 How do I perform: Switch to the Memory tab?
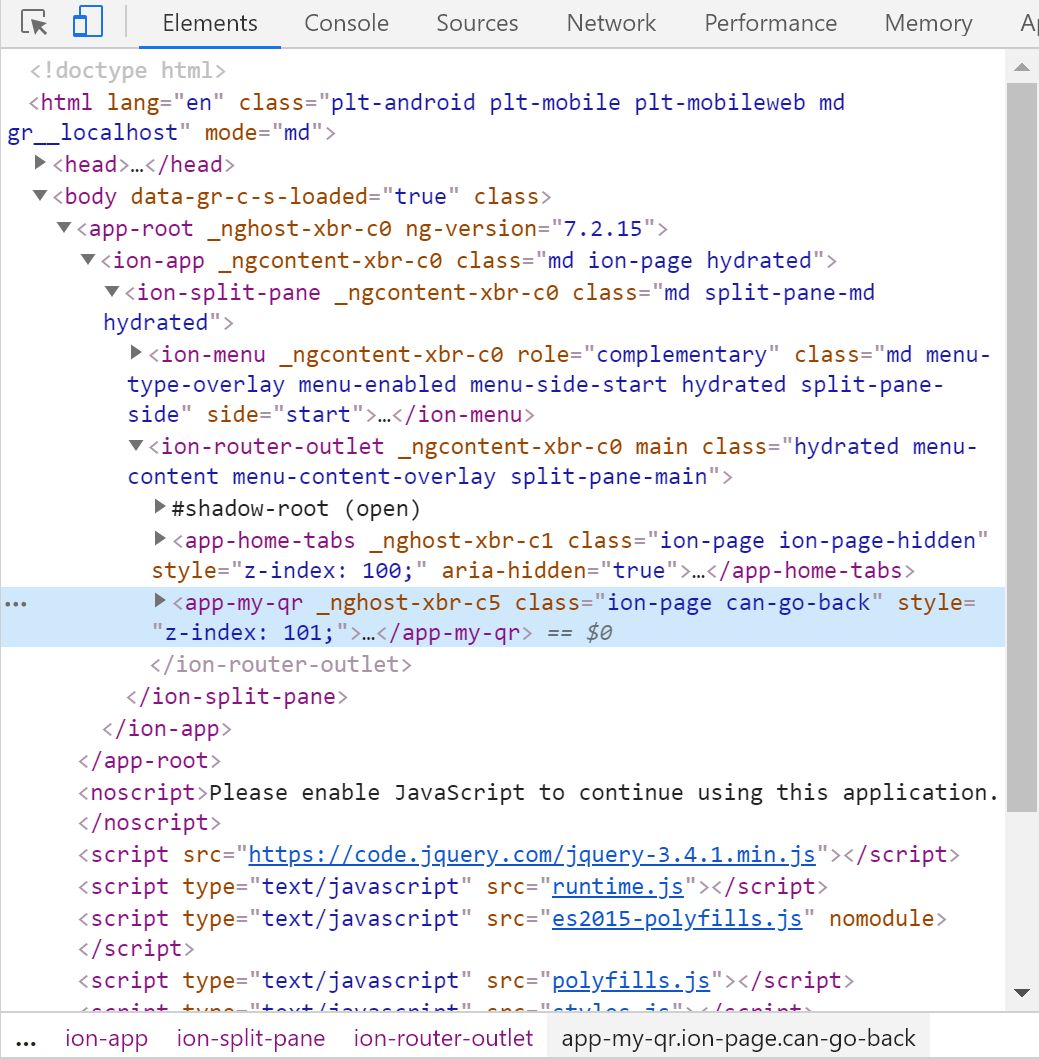pos(928,23)
